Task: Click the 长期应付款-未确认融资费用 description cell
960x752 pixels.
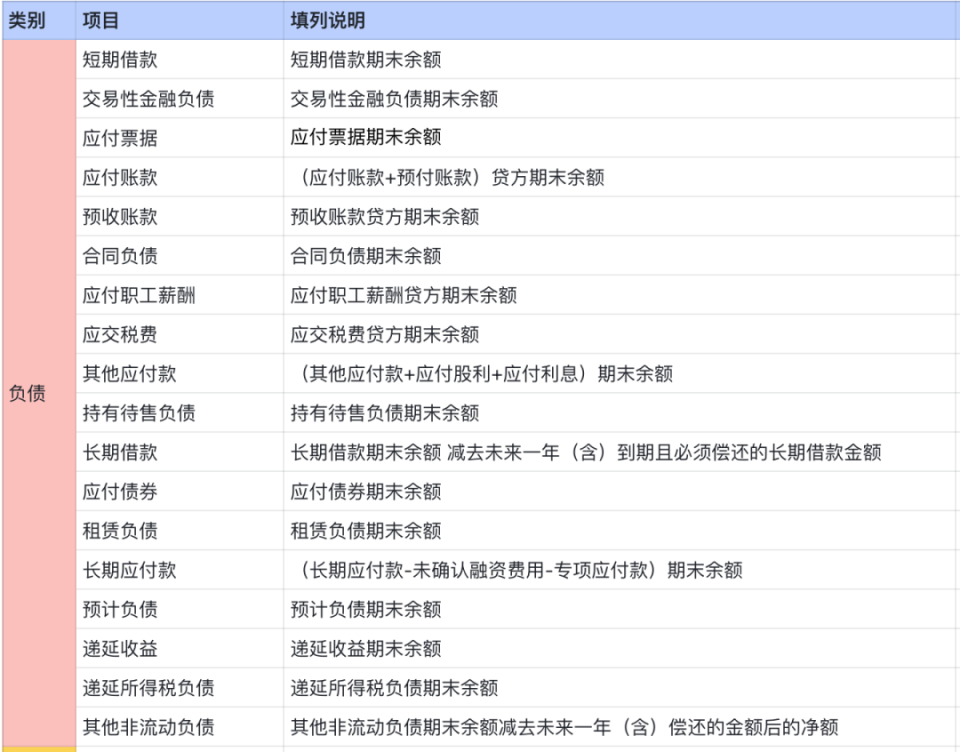Action: [621, 570]
